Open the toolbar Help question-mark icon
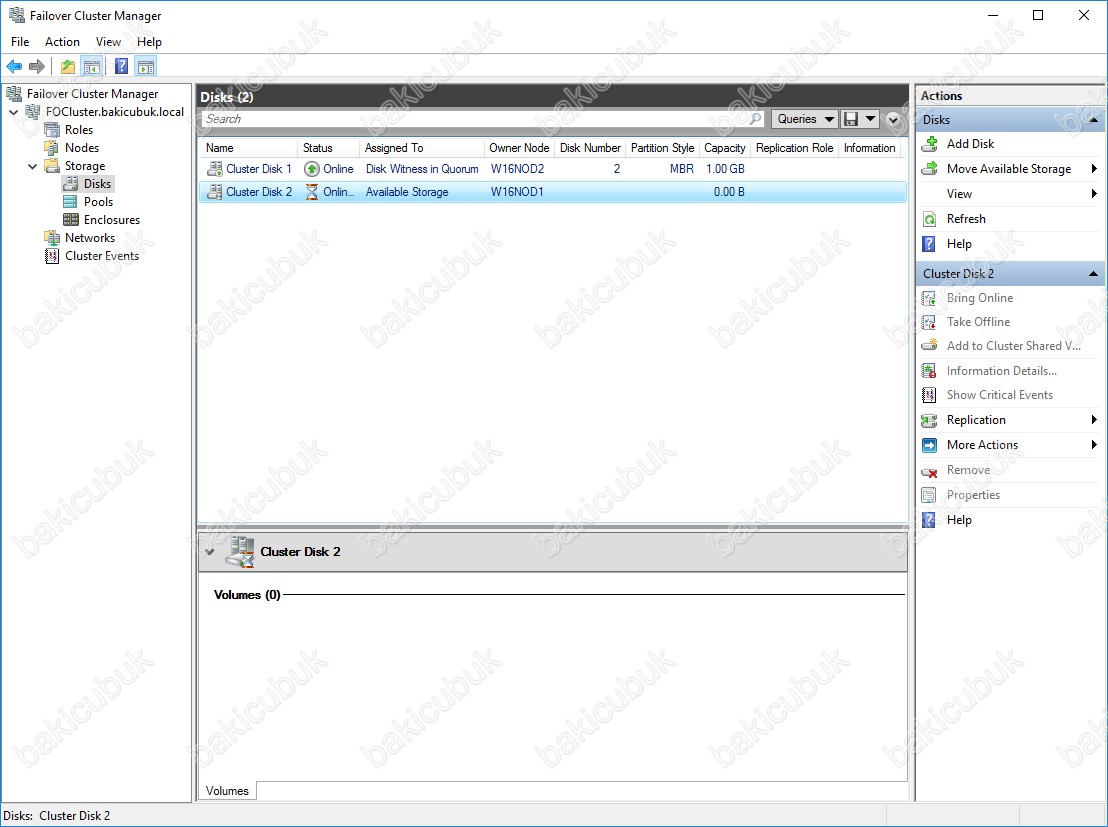The width and height of the screenshot is (1108, 827). tap(122, 66)
